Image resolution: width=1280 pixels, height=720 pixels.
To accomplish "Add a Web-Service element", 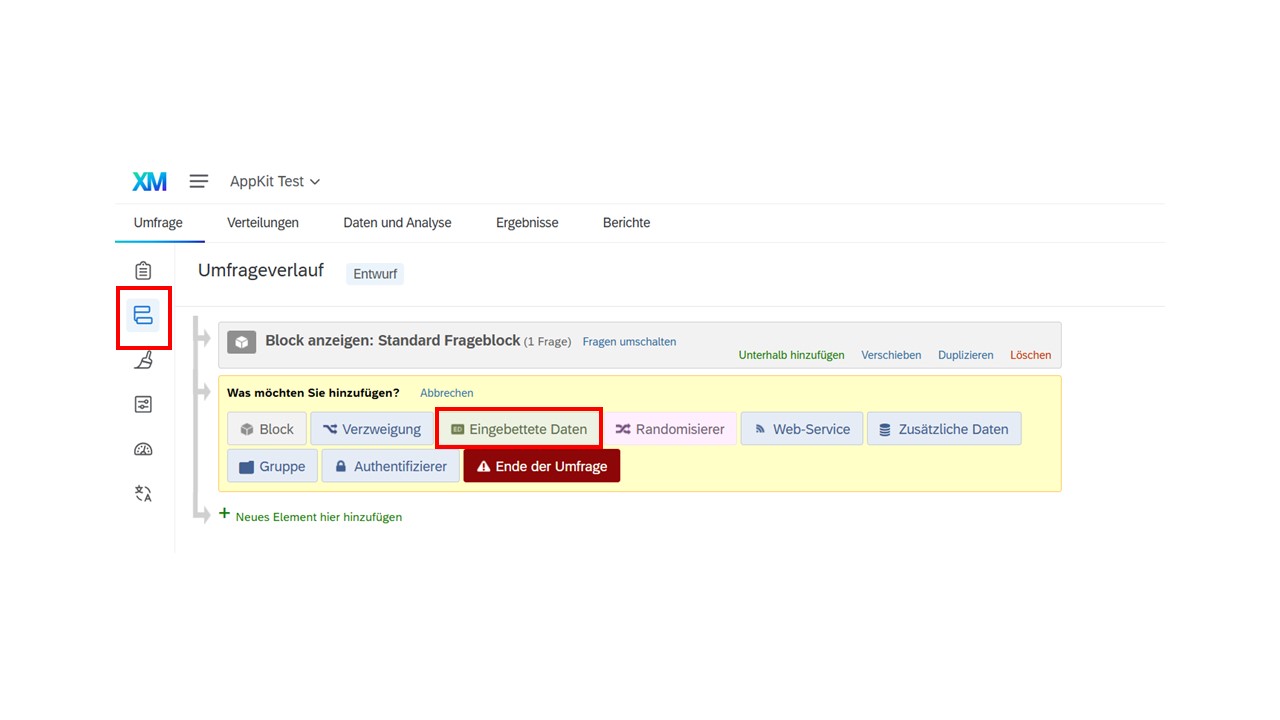I will tap(802, 429).
